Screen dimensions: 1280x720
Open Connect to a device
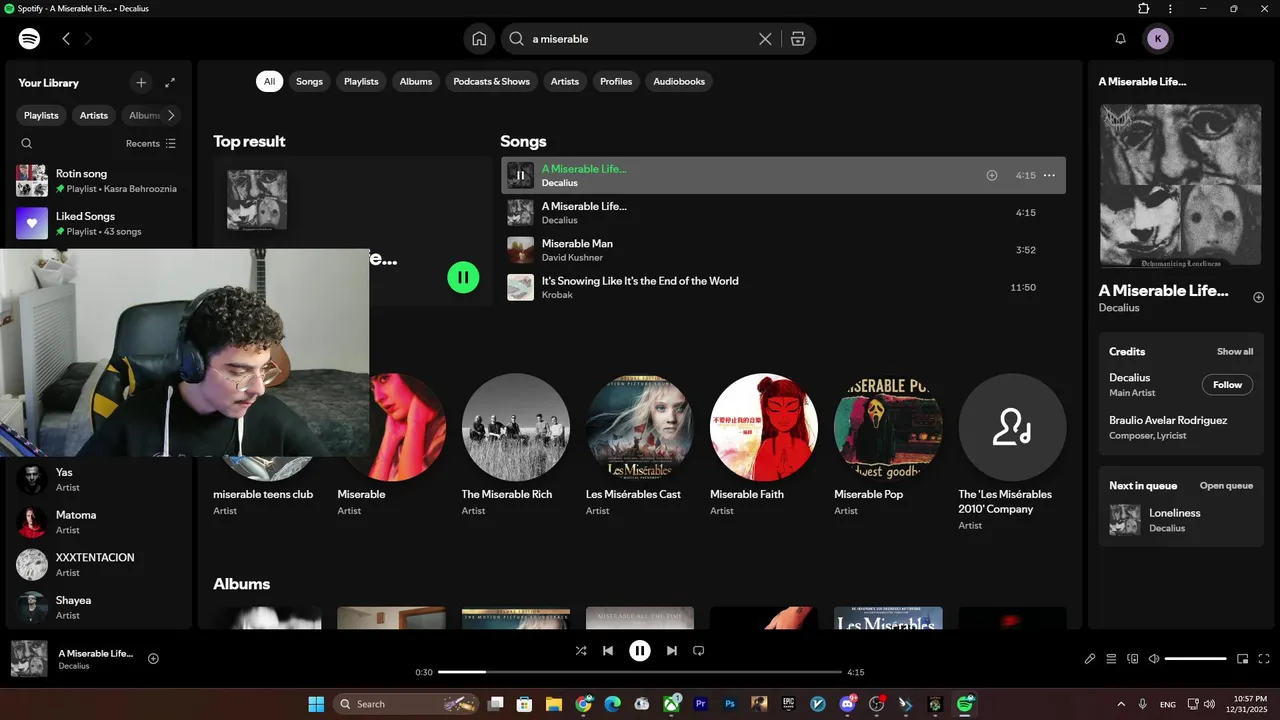[1133, 659]
